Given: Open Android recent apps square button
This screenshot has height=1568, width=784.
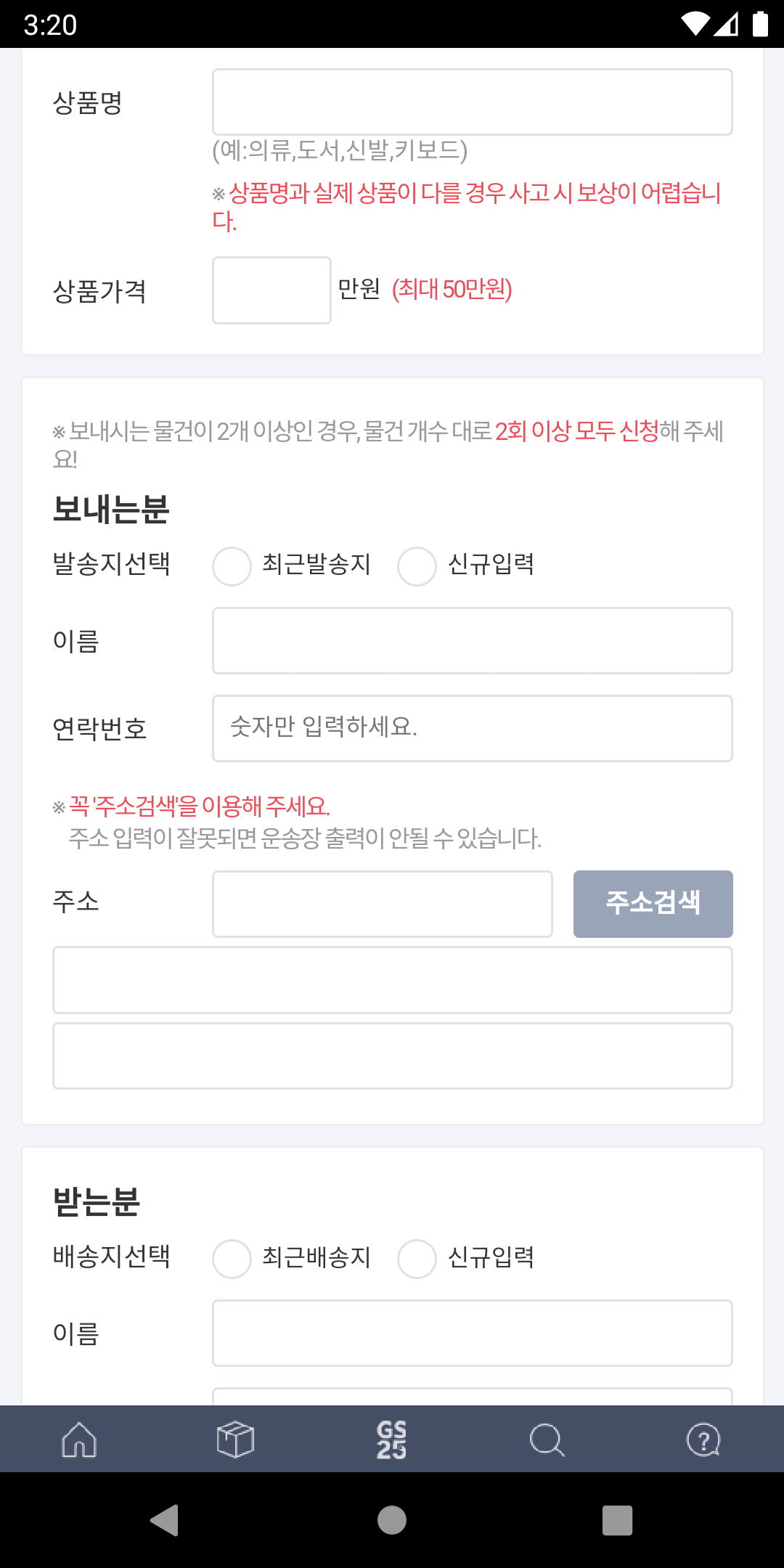Looking at the screenshot, I should coord(617,1520).
